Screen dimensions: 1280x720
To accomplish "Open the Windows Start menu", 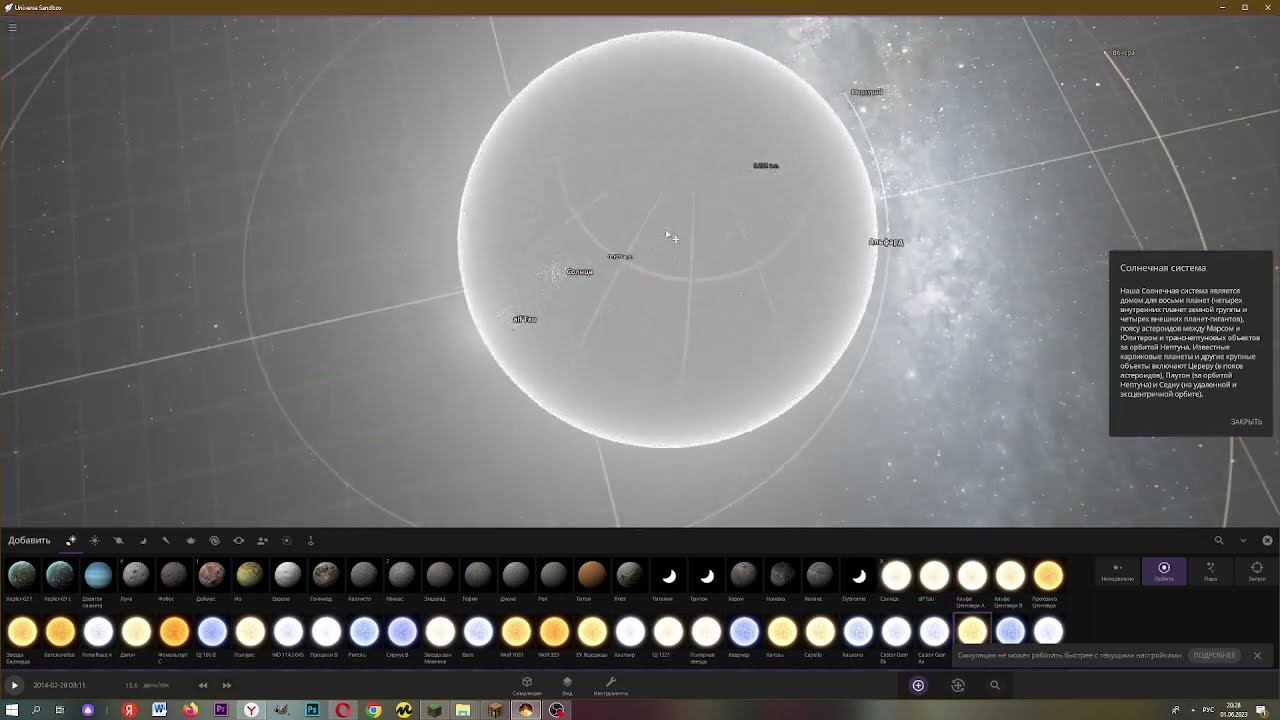I will point(12,710).
